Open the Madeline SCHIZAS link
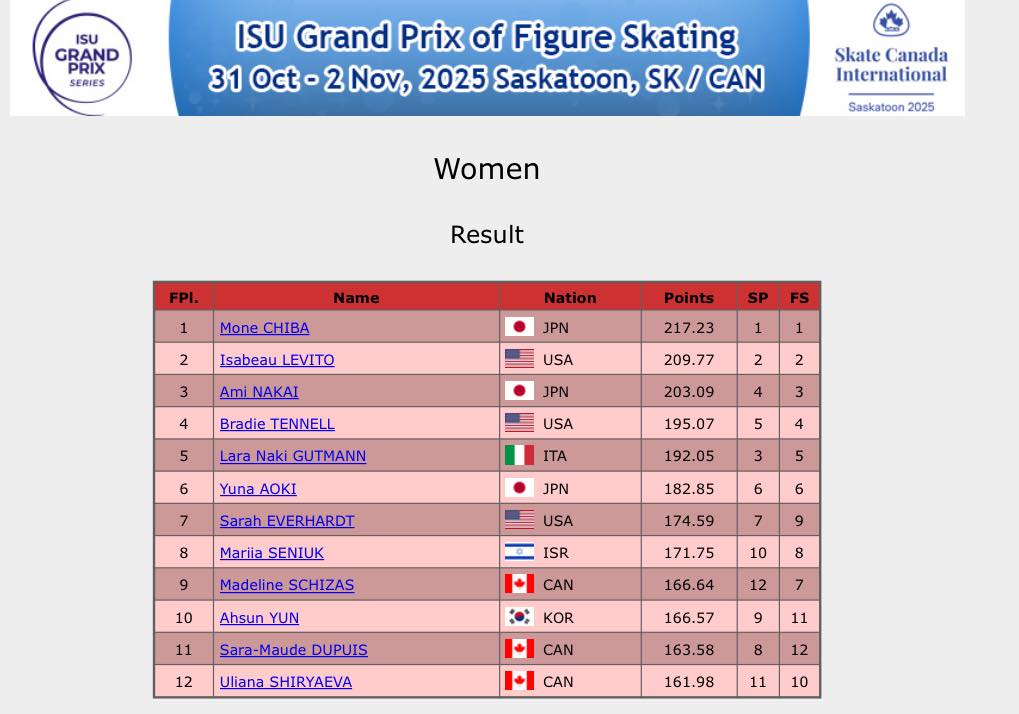Screen dimensions: 1019x714 [287, 585]
